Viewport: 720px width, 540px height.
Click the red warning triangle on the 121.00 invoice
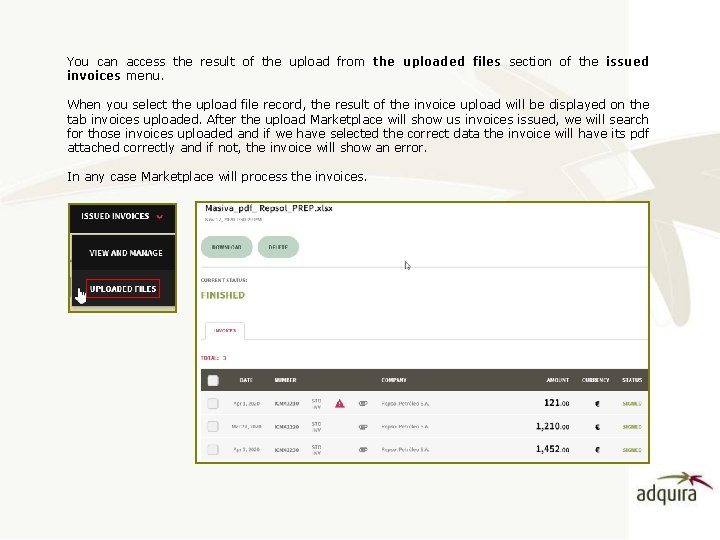[x=339, y=404]
